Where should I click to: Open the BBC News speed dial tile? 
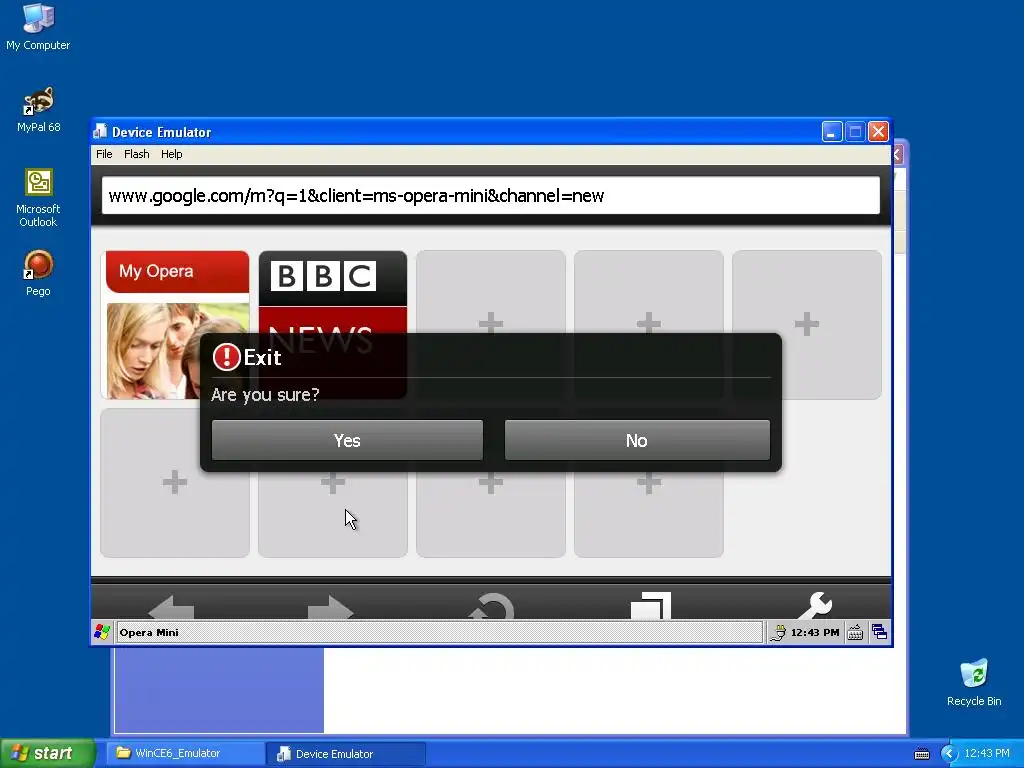333,325
